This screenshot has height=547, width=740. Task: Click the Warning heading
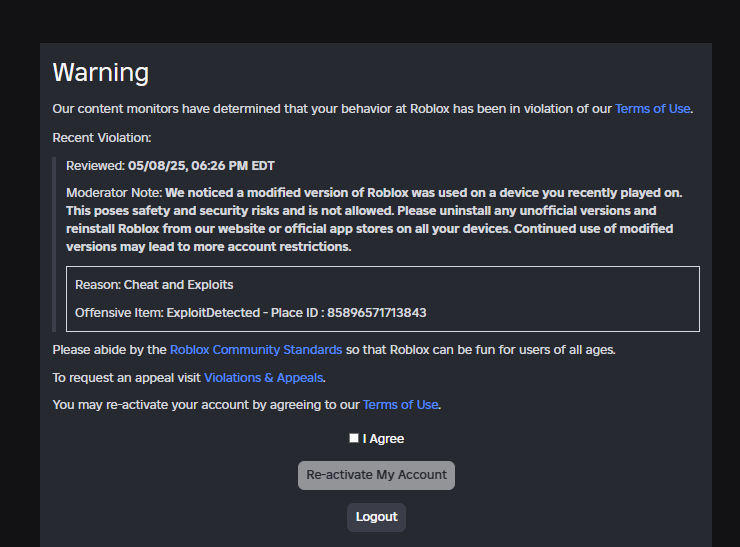pos(101,73)
